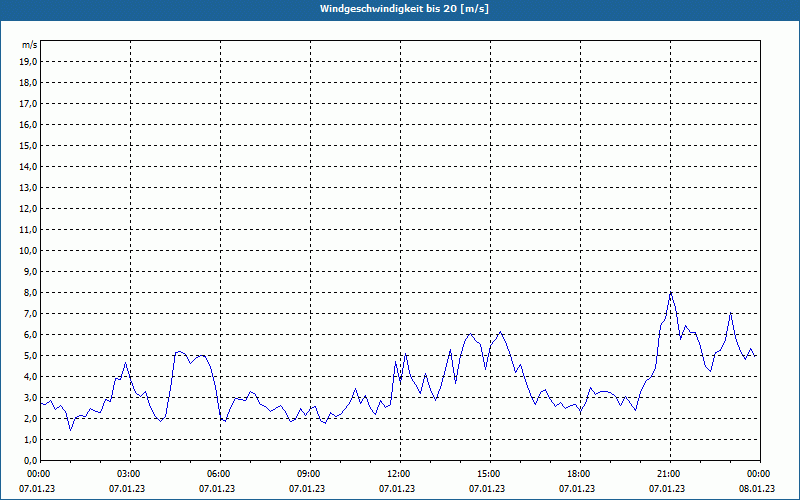Select the "19,0" y-axis label

point(29,62)
